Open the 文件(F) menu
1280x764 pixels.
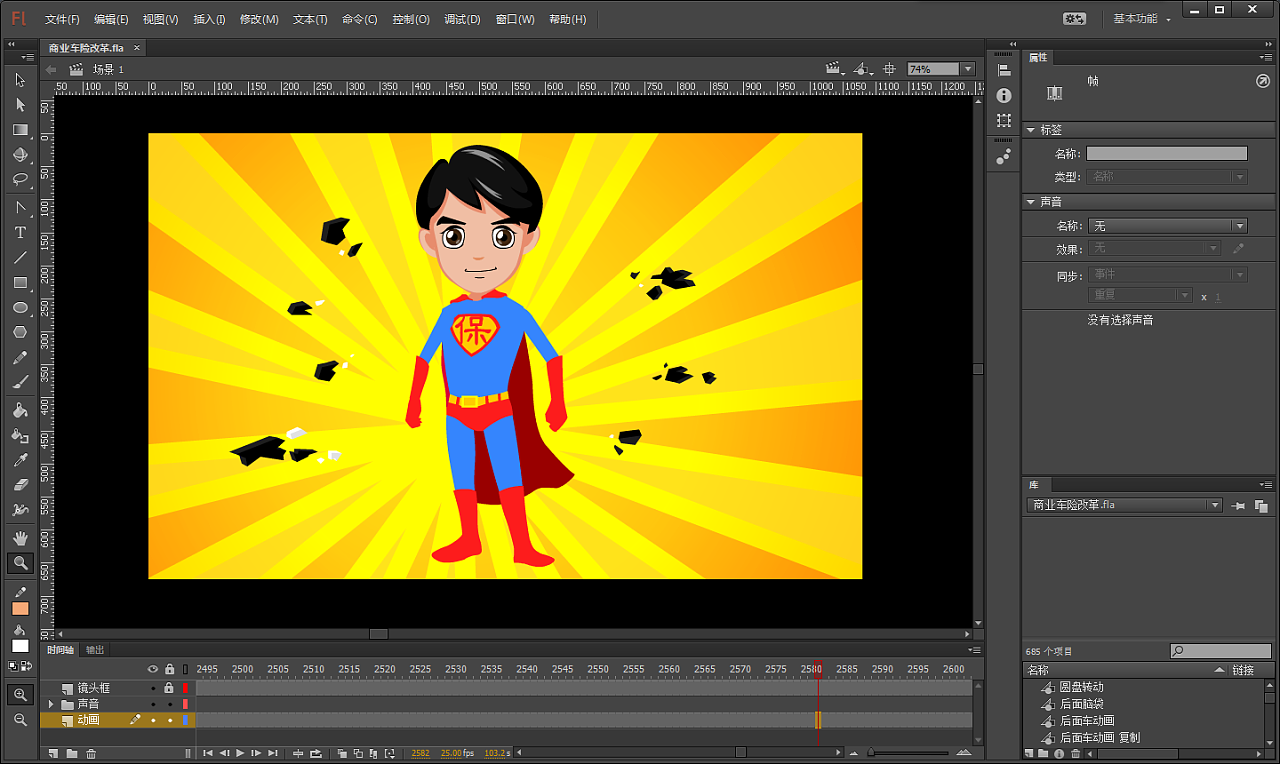(x=62, y=19)
